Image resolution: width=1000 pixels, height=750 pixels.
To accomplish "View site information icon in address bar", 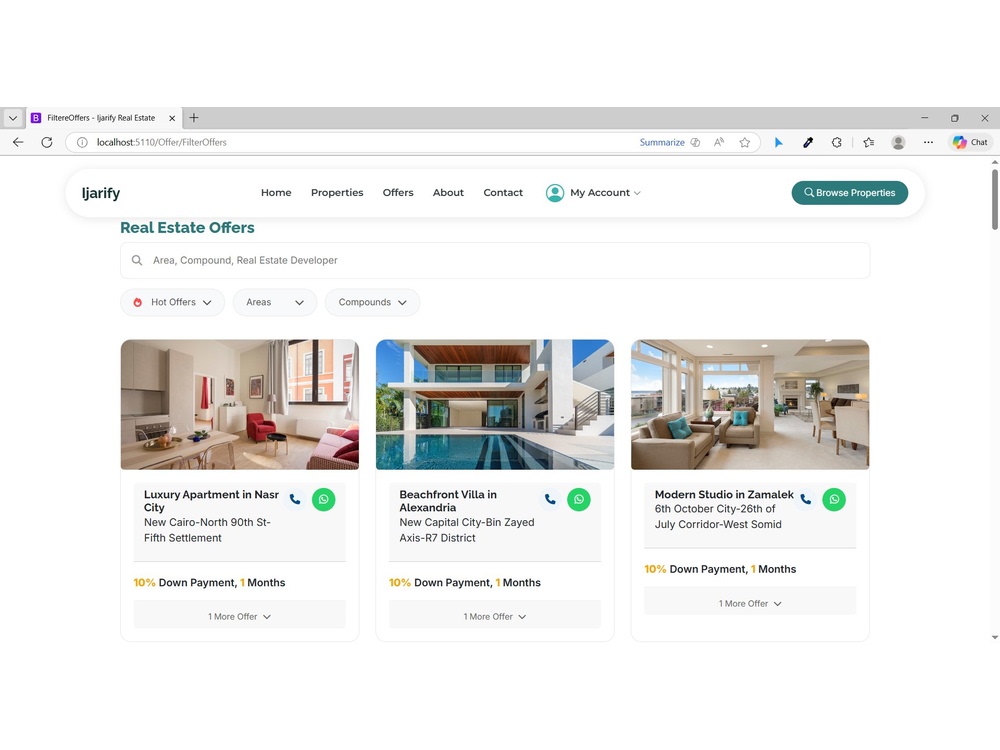I will click(82, 142).
